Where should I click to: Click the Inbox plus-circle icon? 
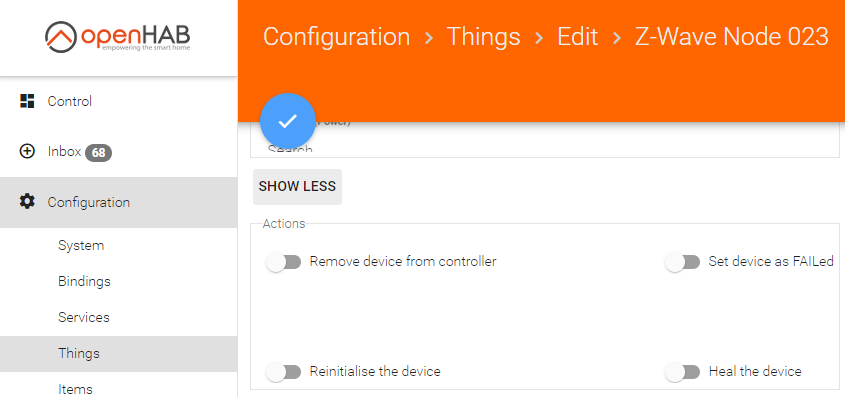tap(27, 151)
